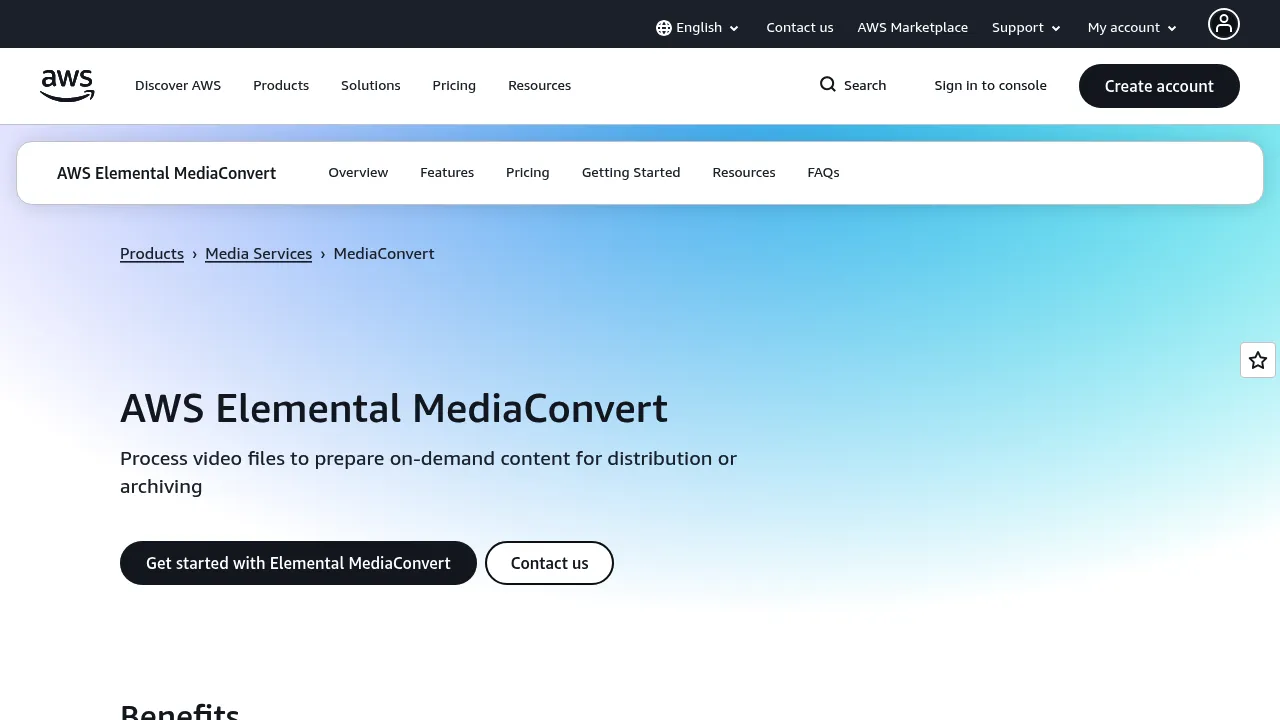Select the Getting Started tab
The image size is (1280, 720).
click(631, 173)
